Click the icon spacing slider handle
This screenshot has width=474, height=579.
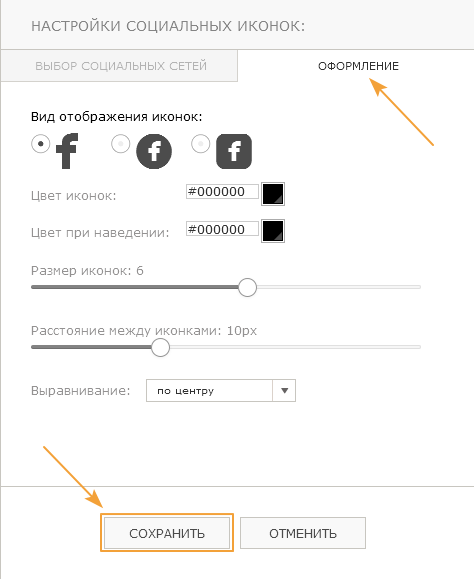pos(160,347)
